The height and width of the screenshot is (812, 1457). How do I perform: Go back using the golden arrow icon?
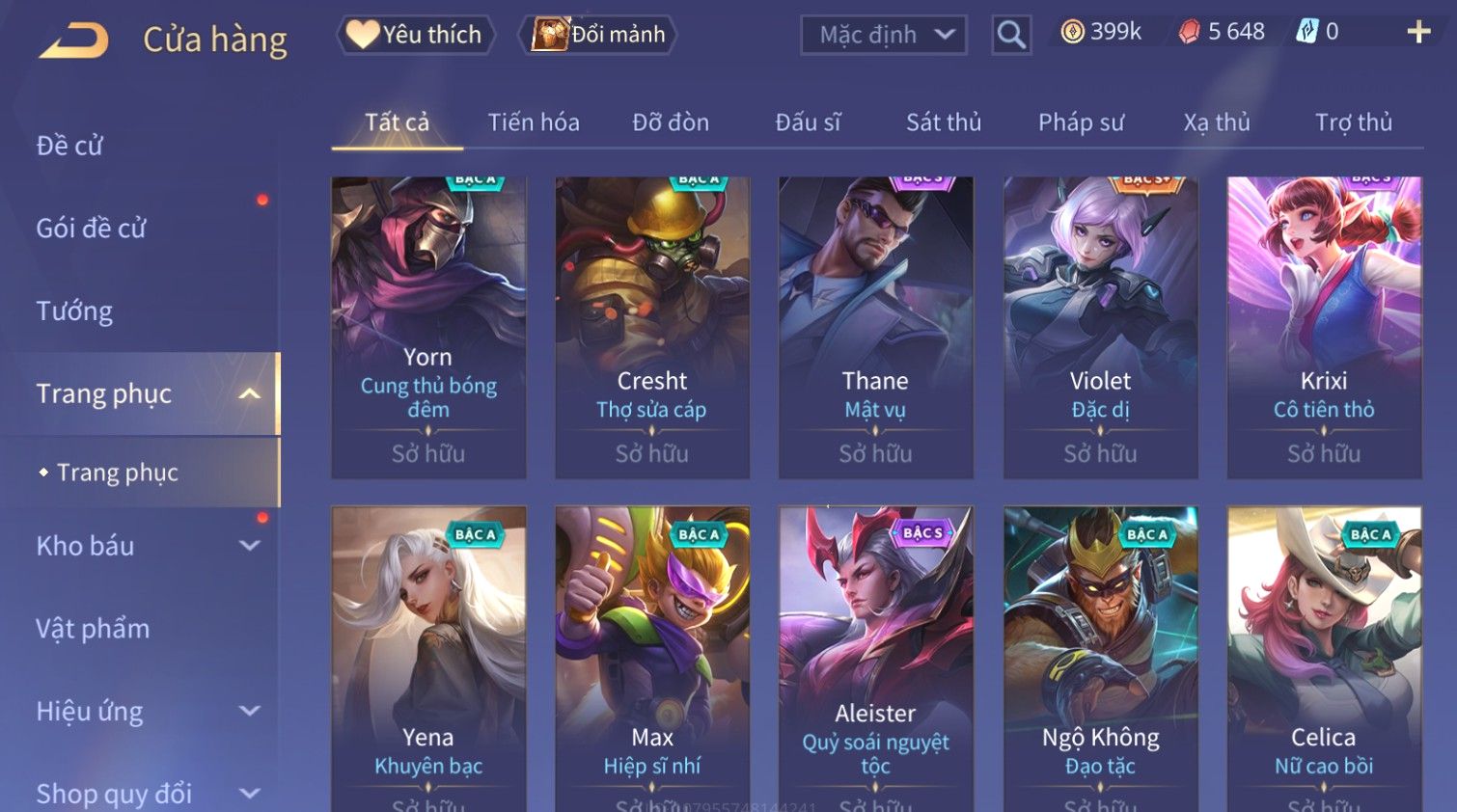[73, 41]
